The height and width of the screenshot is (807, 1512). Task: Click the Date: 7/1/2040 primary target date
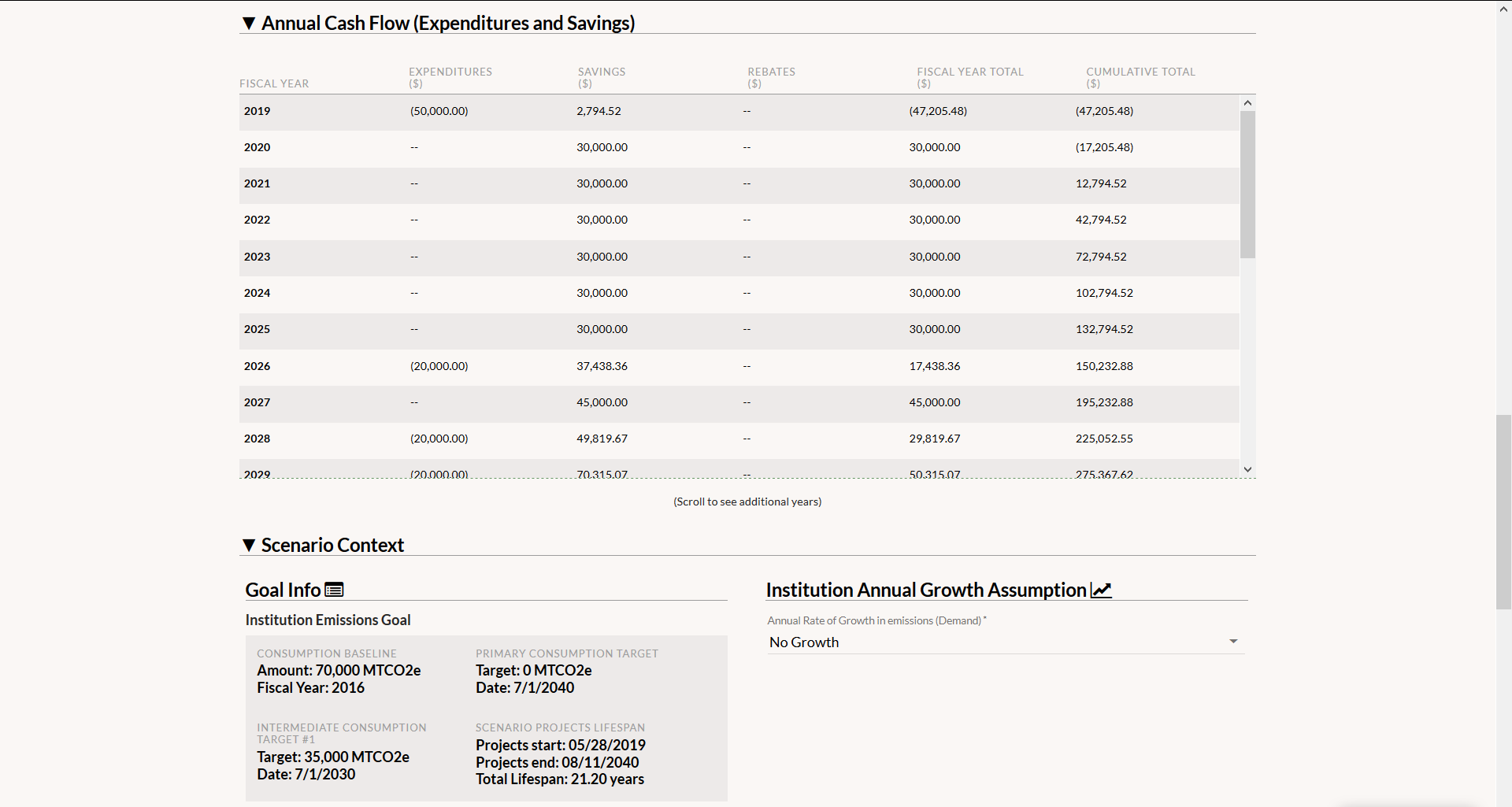[524, 687]
